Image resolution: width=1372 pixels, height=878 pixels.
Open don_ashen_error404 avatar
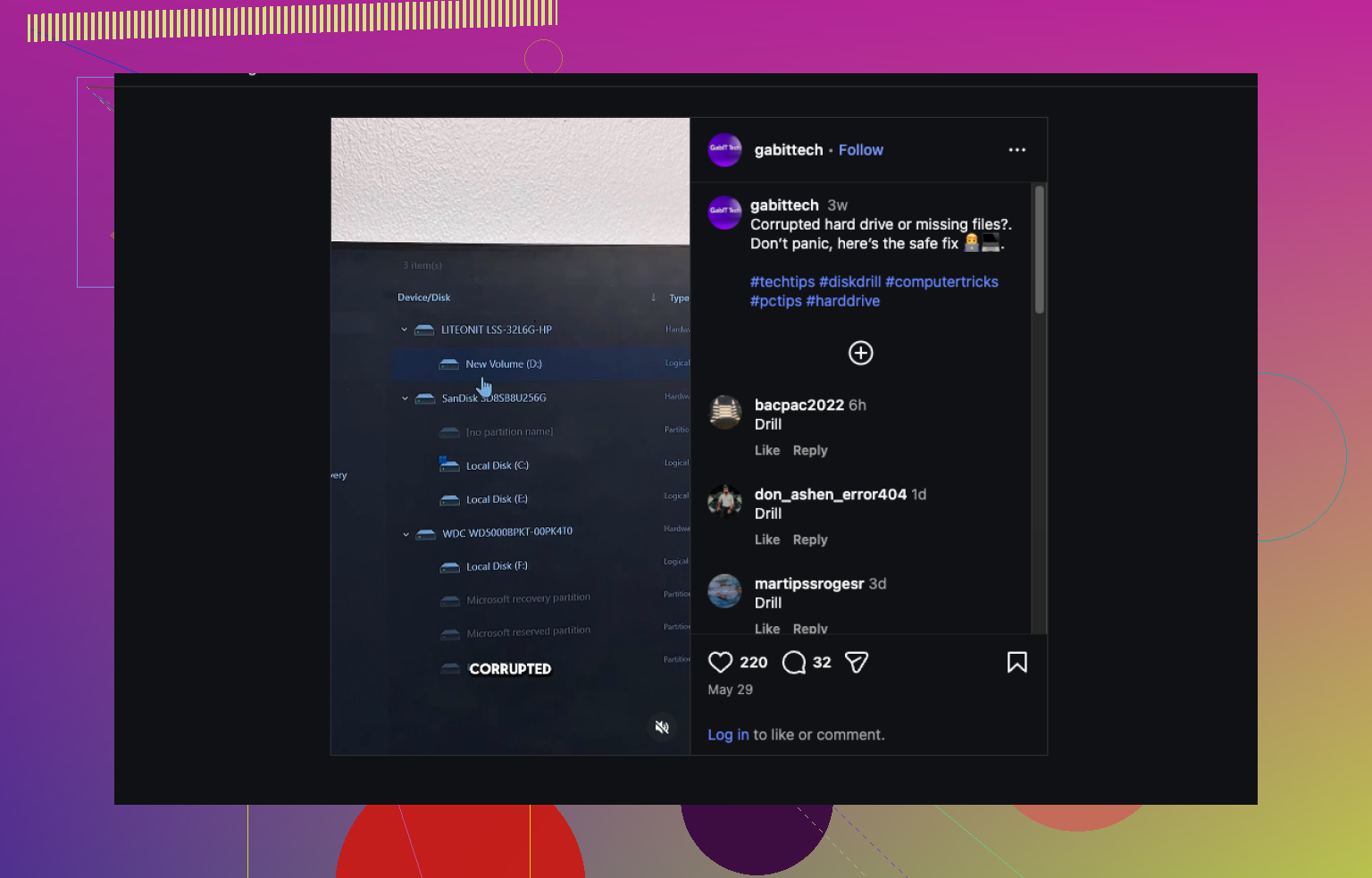point(724,502)
